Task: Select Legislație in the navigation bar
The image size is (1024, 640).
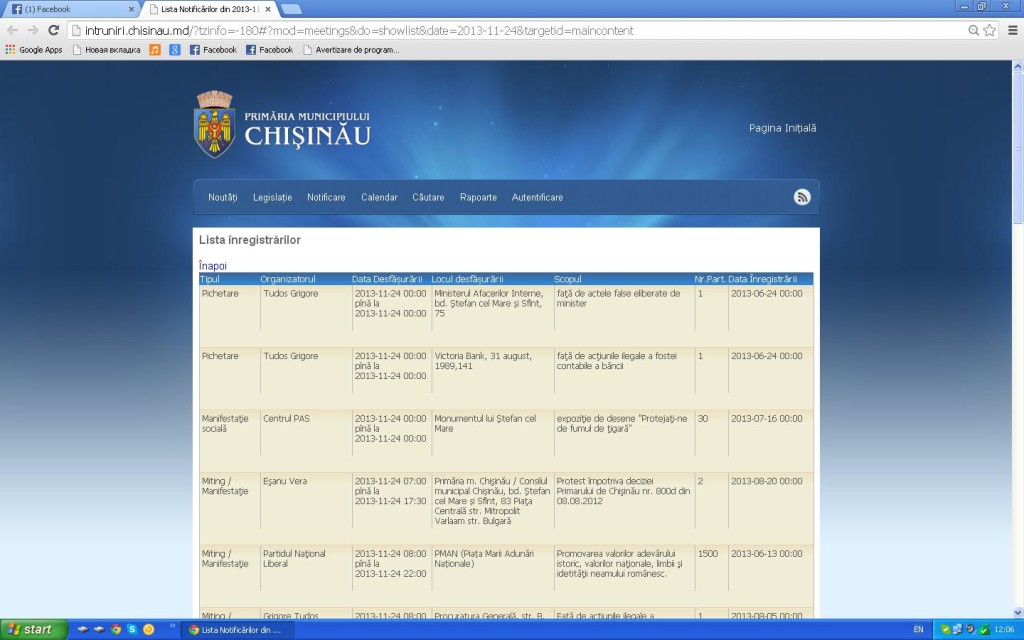Action: (272, 197)
